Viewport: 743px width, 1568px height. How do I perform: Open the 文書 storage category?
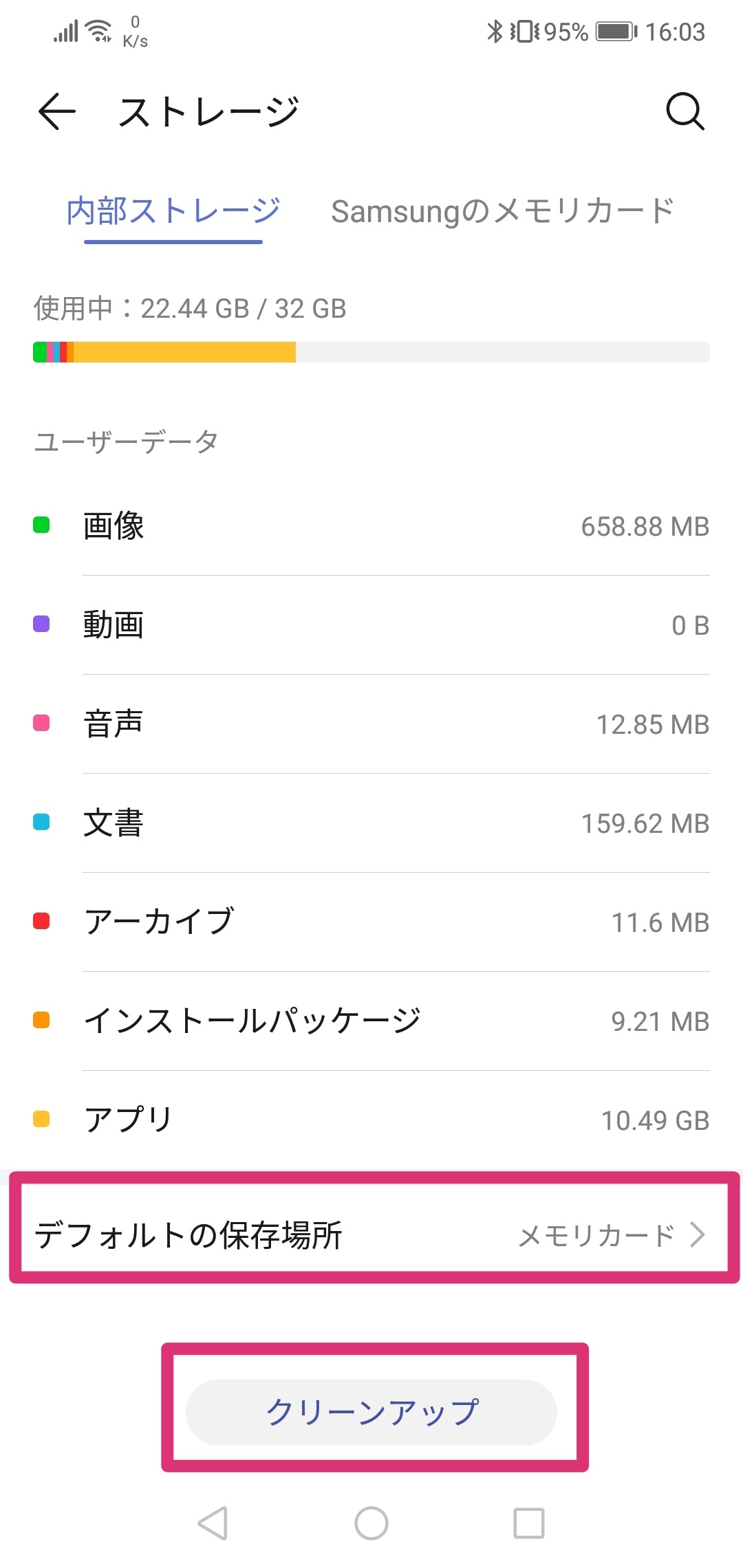click(x=371, y=823)
